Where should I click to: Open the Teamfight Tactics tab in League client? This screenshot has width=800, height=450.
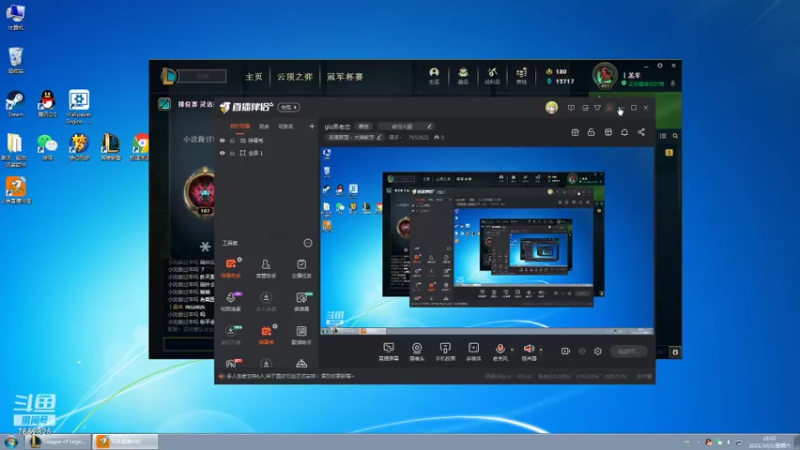click(x=294, y=77)
